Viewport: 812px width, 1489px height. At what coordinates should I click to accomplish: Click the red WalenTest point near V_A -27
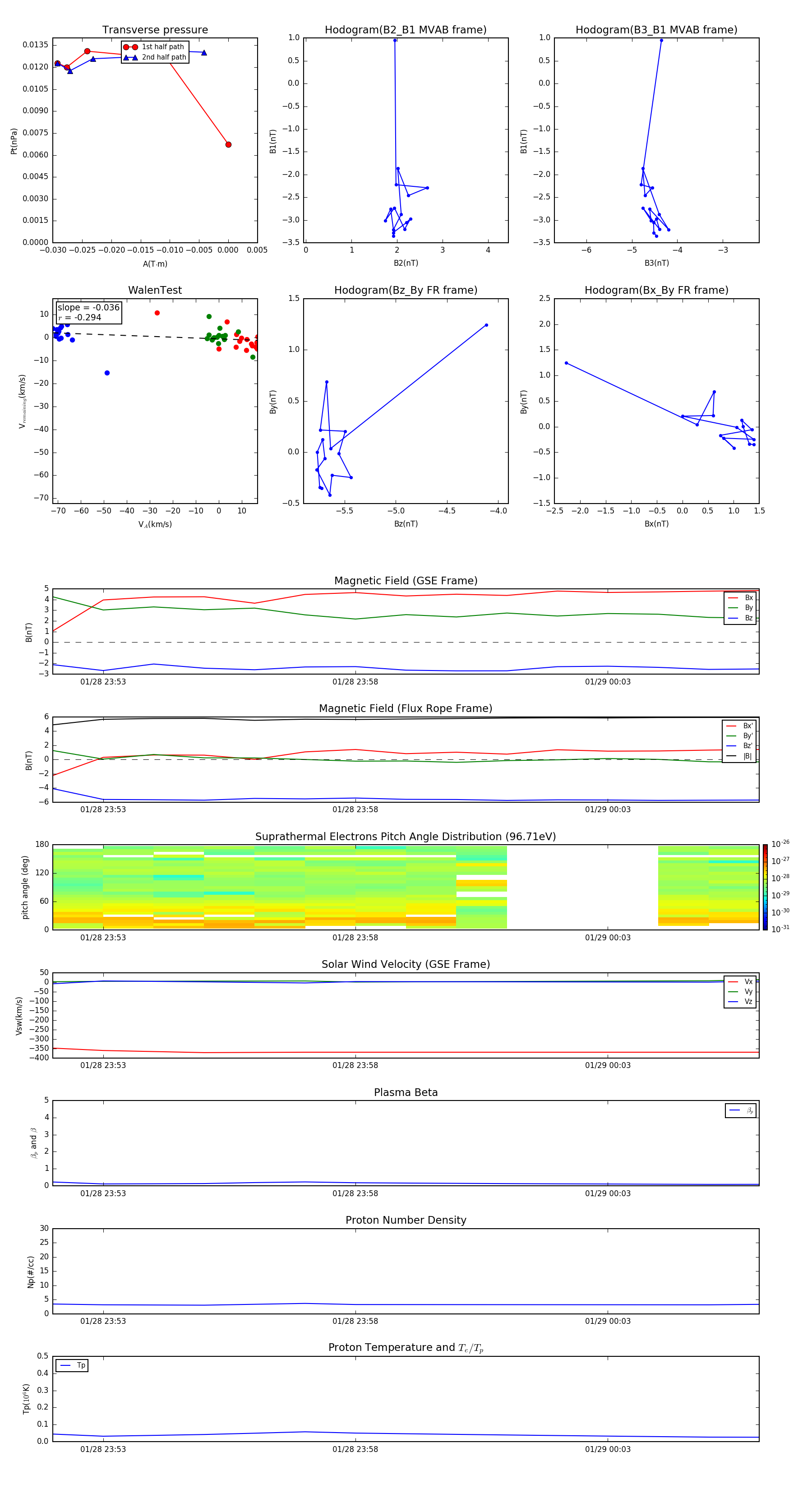(x=157, y=313)
